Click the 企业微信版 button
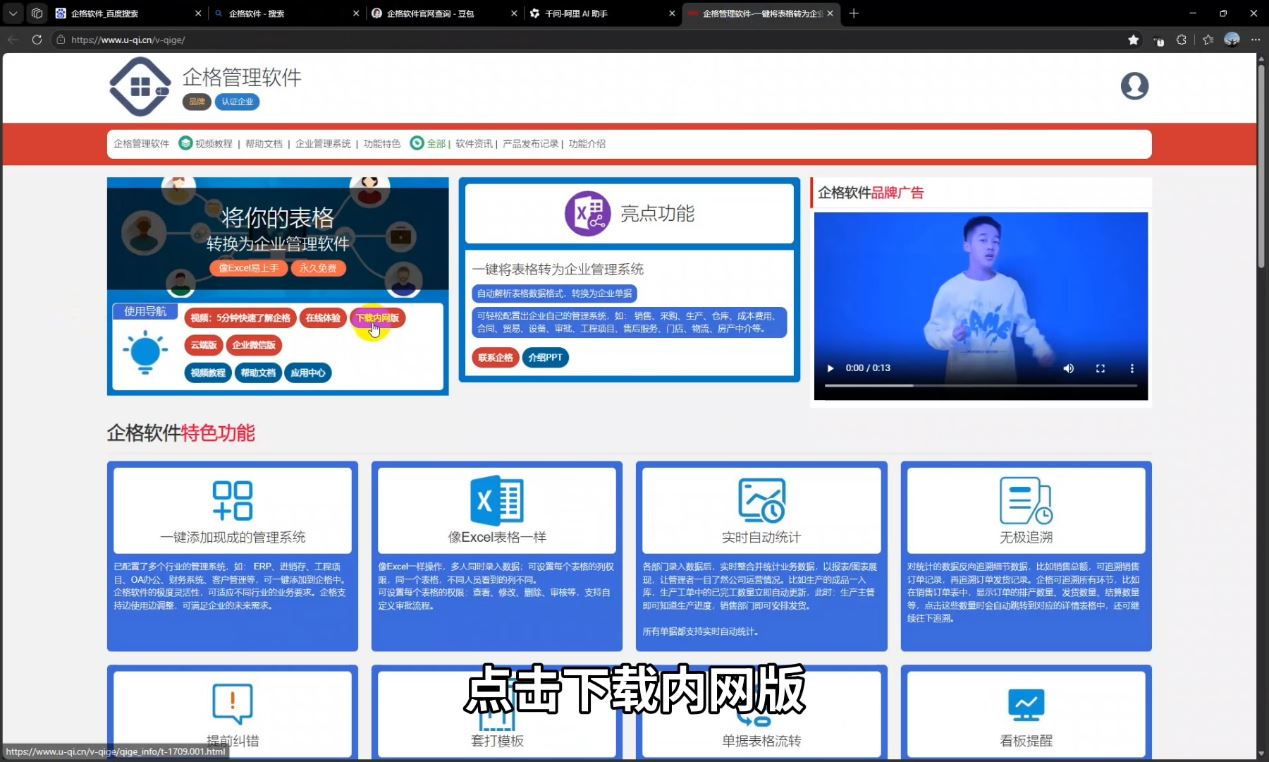This screenshot has height=762, width=1269. tap(254, 345)
